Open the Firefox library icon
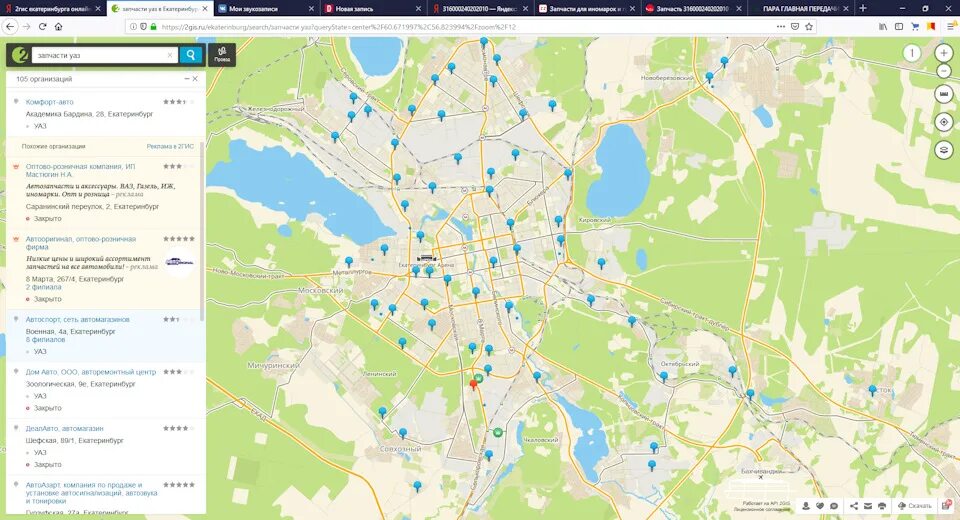 pos(883,27)
